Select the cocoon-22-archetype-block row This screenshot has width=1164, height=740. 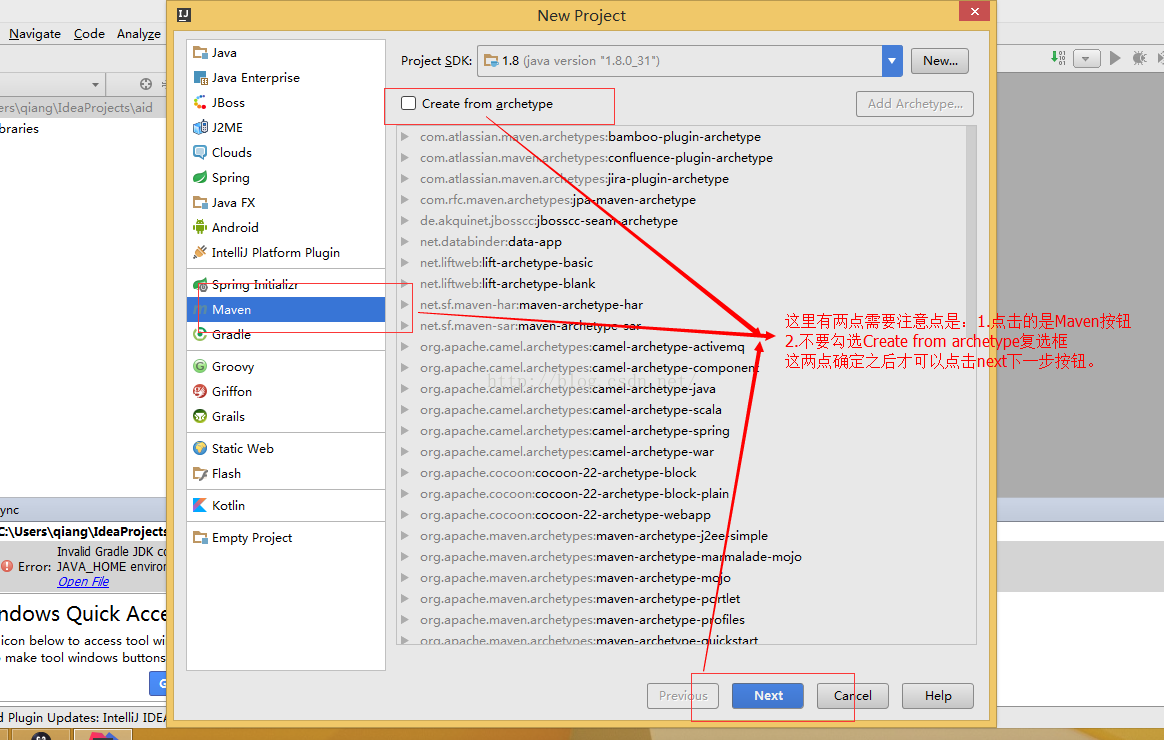tap(682, 473)
